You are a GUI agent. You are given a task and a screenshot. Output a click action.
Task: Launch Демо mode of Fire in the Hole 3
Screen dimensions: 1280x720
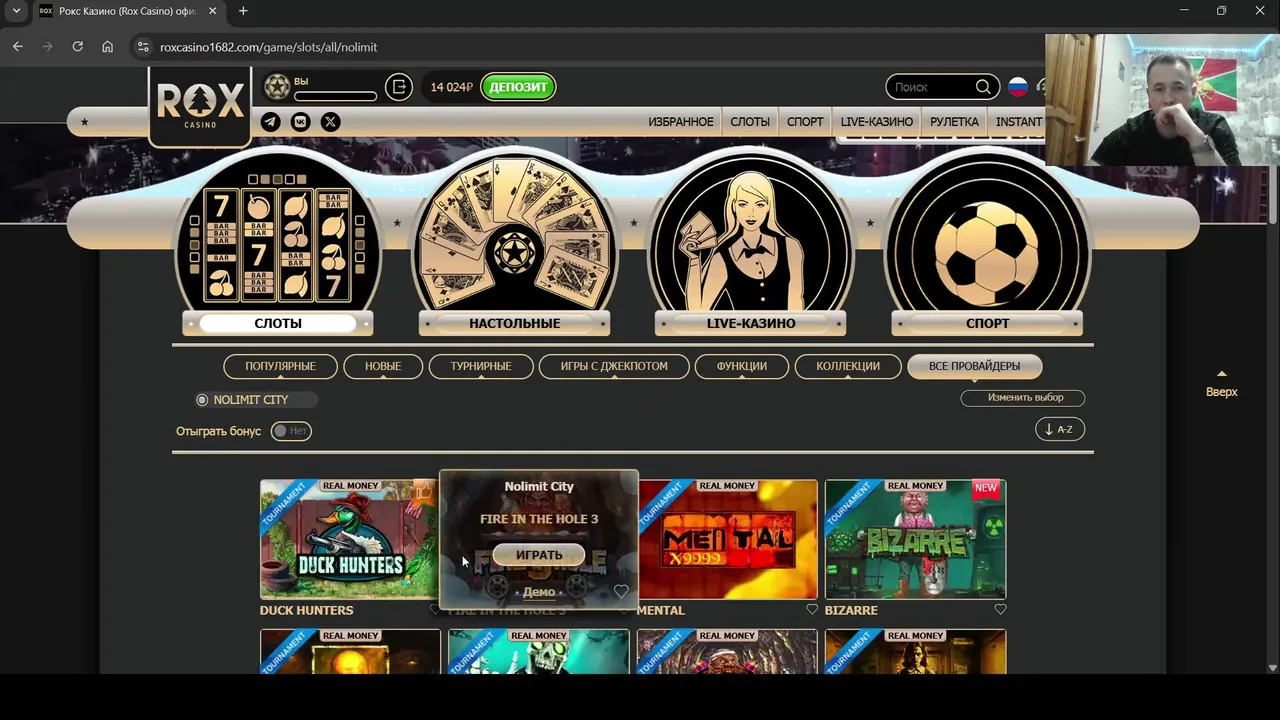[539, 592]
